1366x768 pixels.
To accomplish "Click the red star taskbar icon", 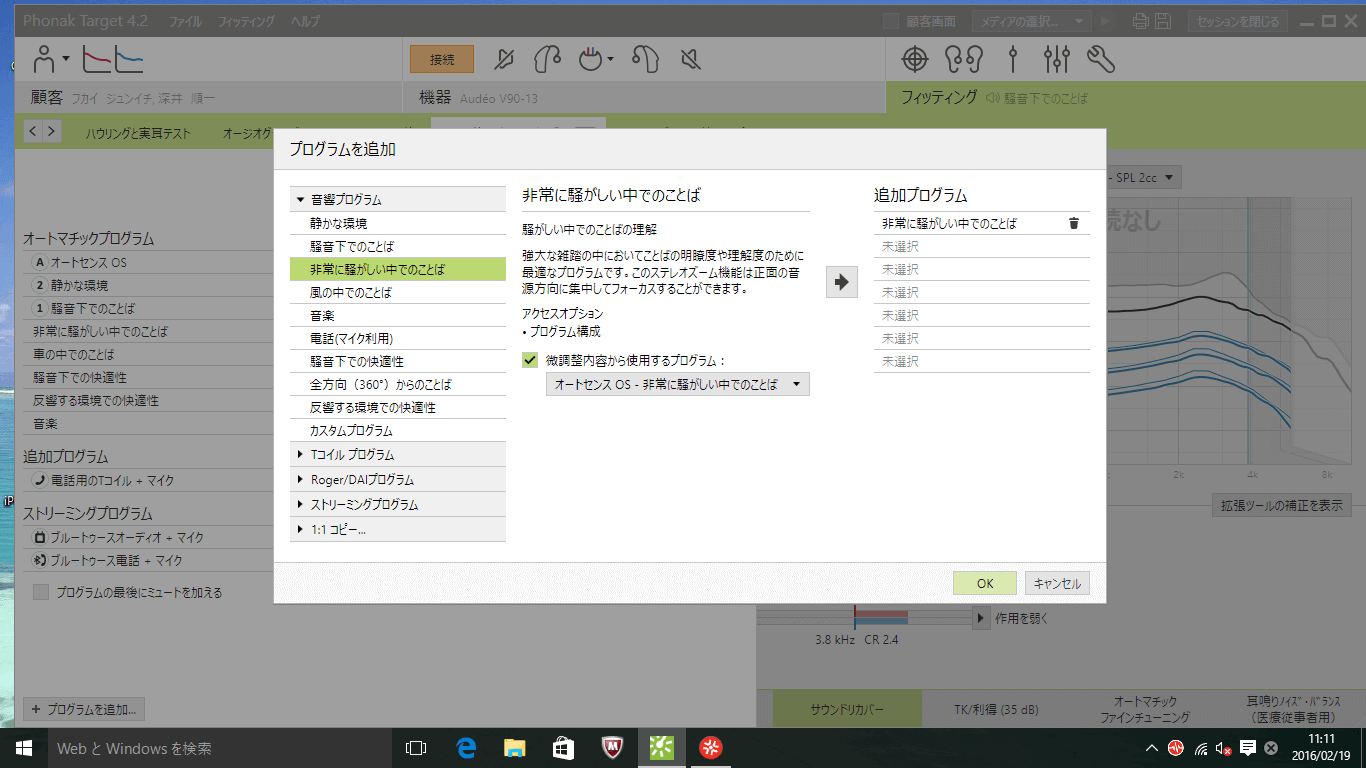I will click(711, 747).
